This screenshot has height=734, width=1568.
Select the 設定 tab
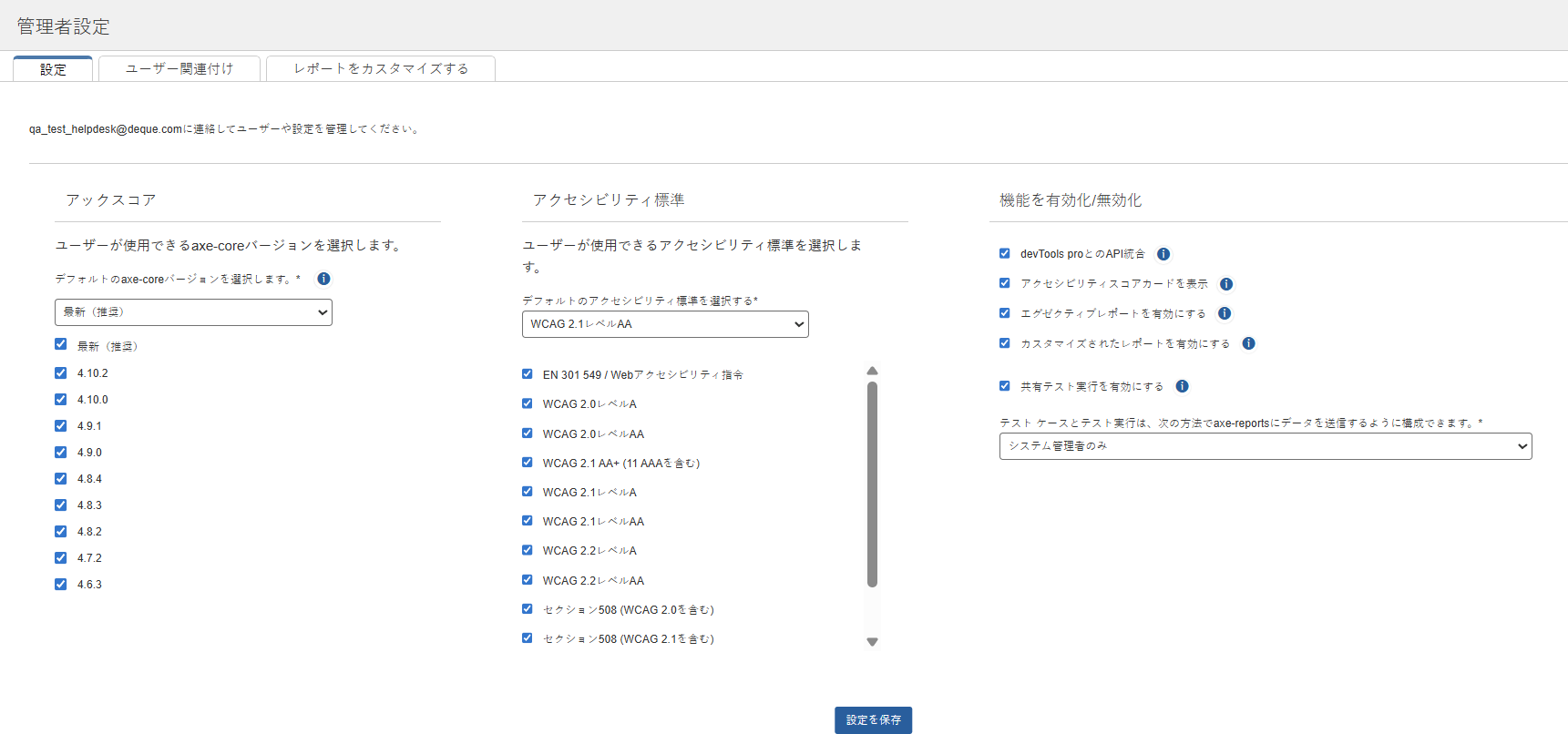53,69
